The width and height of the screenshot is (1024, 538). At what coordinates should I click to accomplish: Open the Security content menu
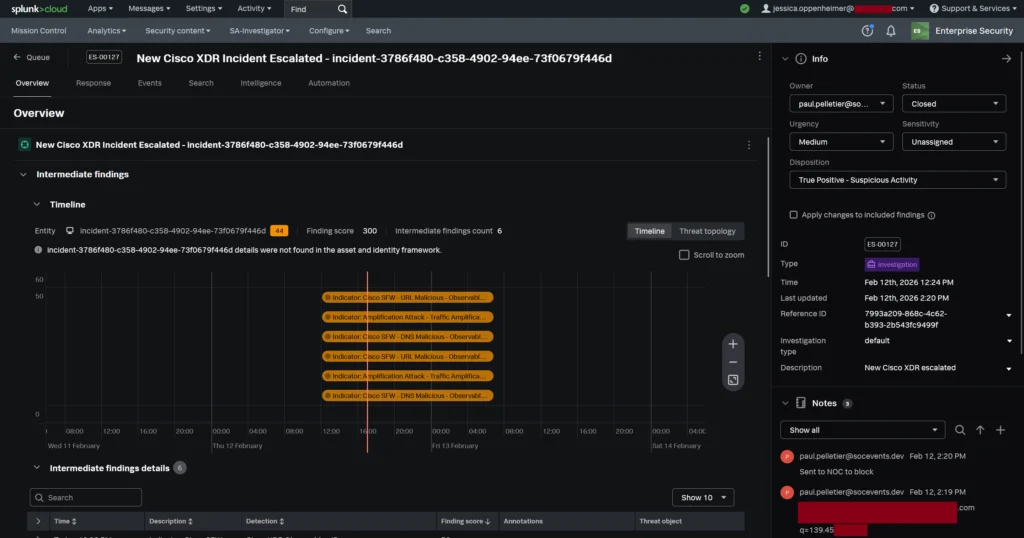point(178,31)
